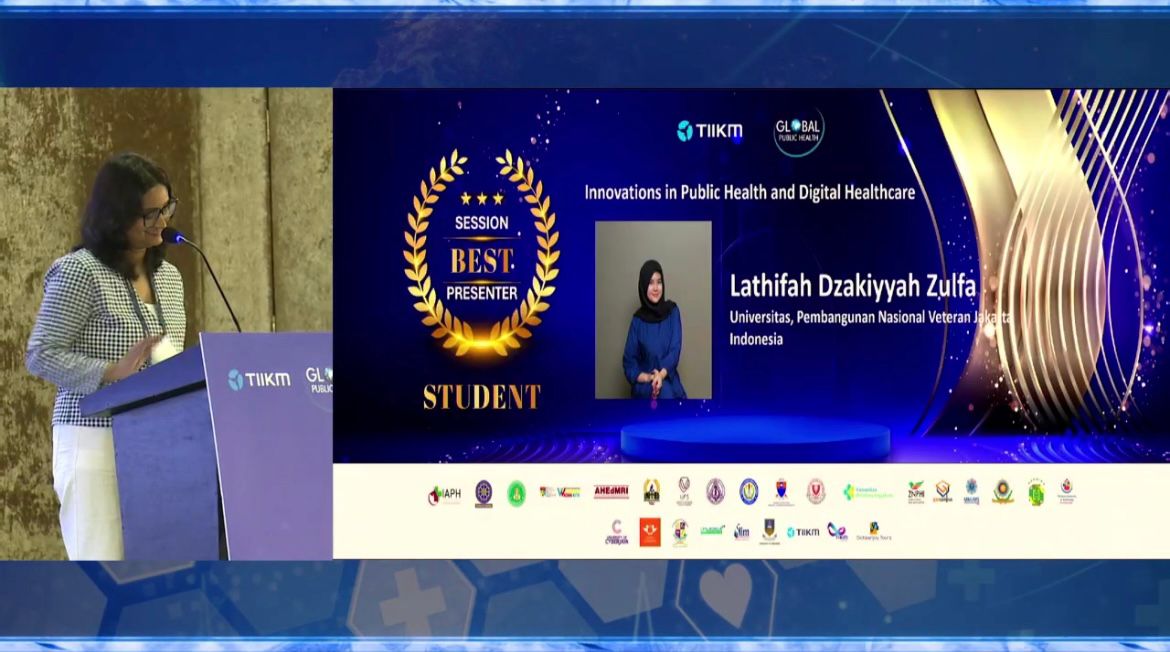Click the Global Public Health logo on the slide
The width and height of the screenshot is (1170, 652).
point(799,131)
